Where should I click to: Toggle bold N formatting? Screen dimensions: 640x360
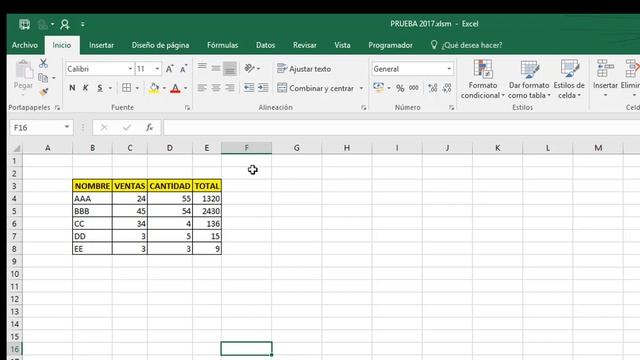[72, 88]
